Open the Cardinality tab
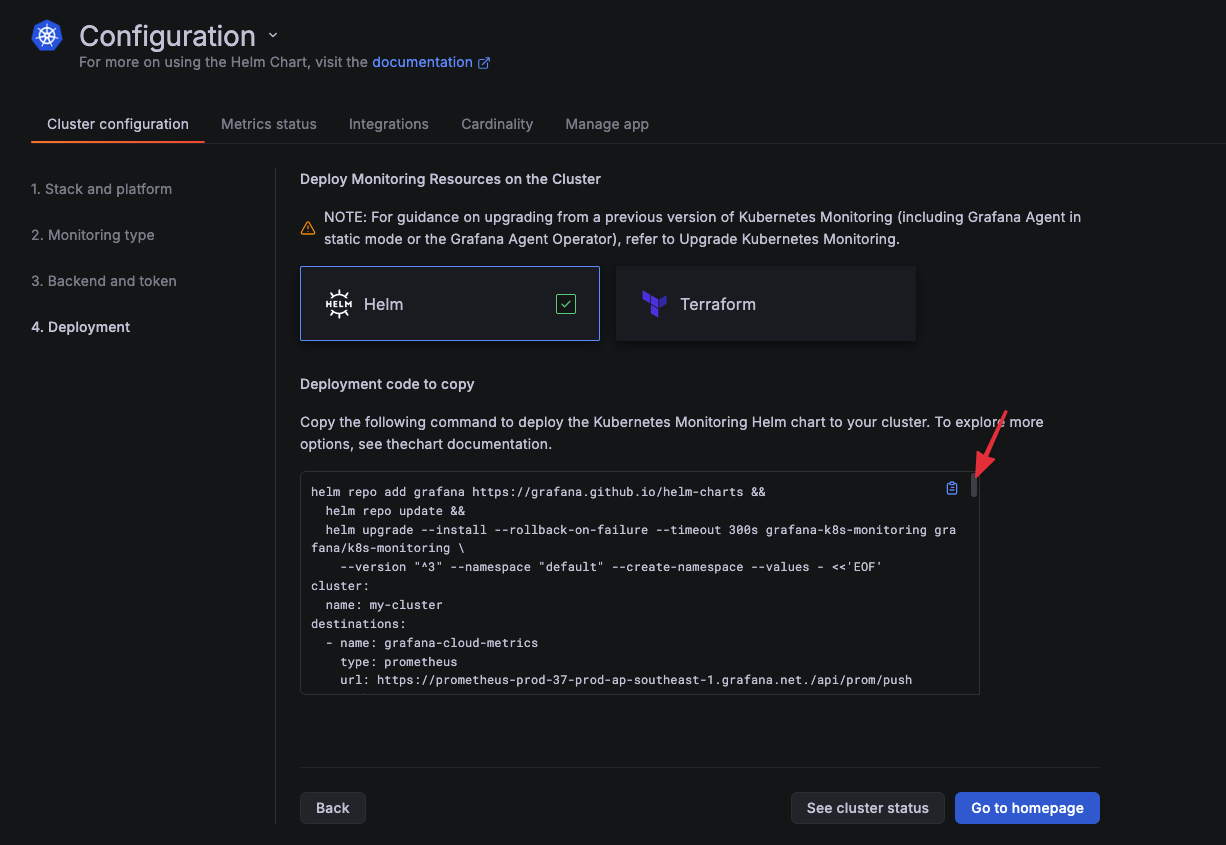 click(497, 124)
